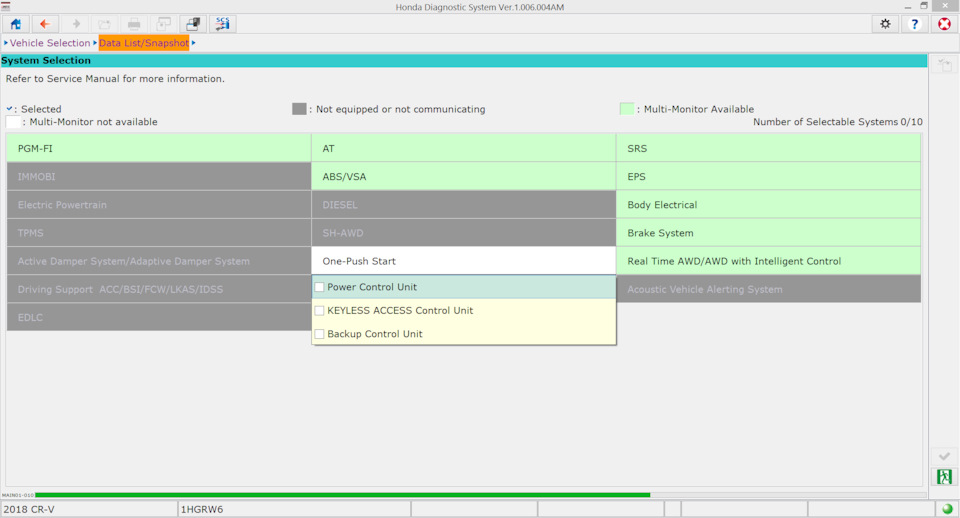Expand the One-Push Start system list
Screen dimensions: 960x518
pyautogui.click(x=463, y=261)
